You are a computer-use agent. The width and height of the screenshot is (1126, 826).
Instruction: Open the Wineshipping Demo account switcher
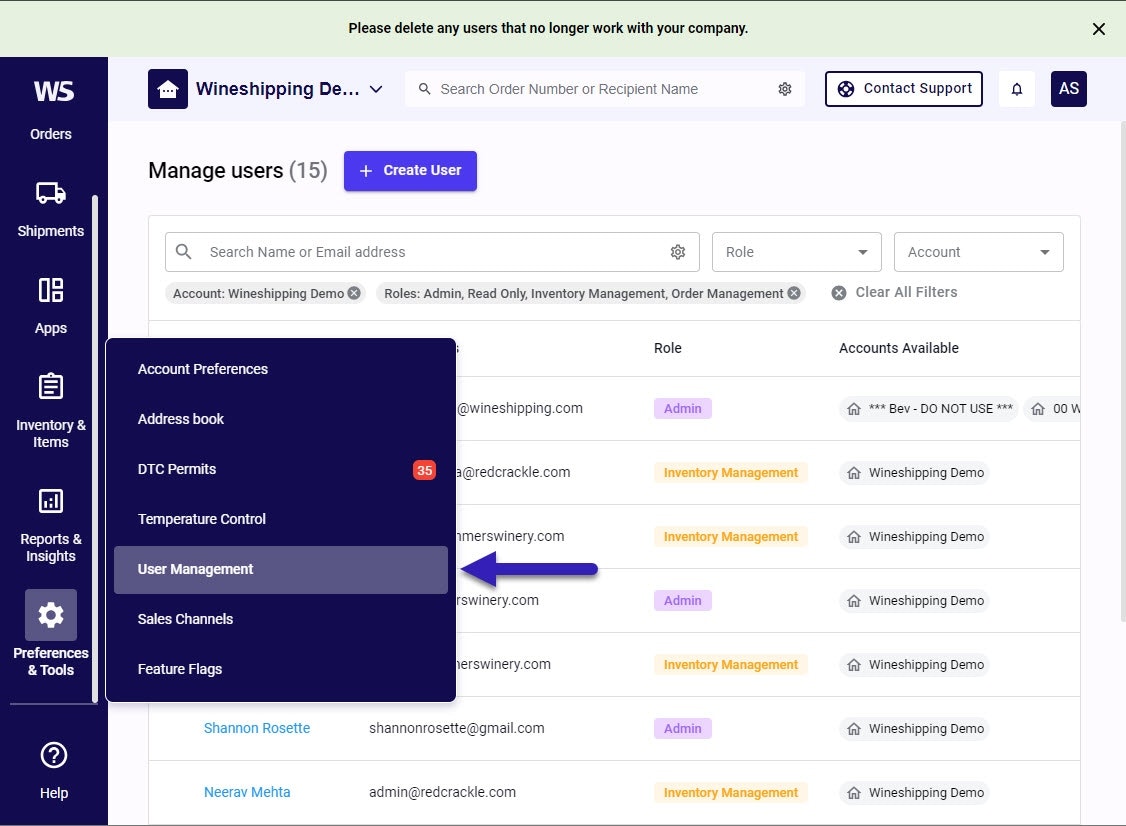pyautogui.click(x=266, y=89)
